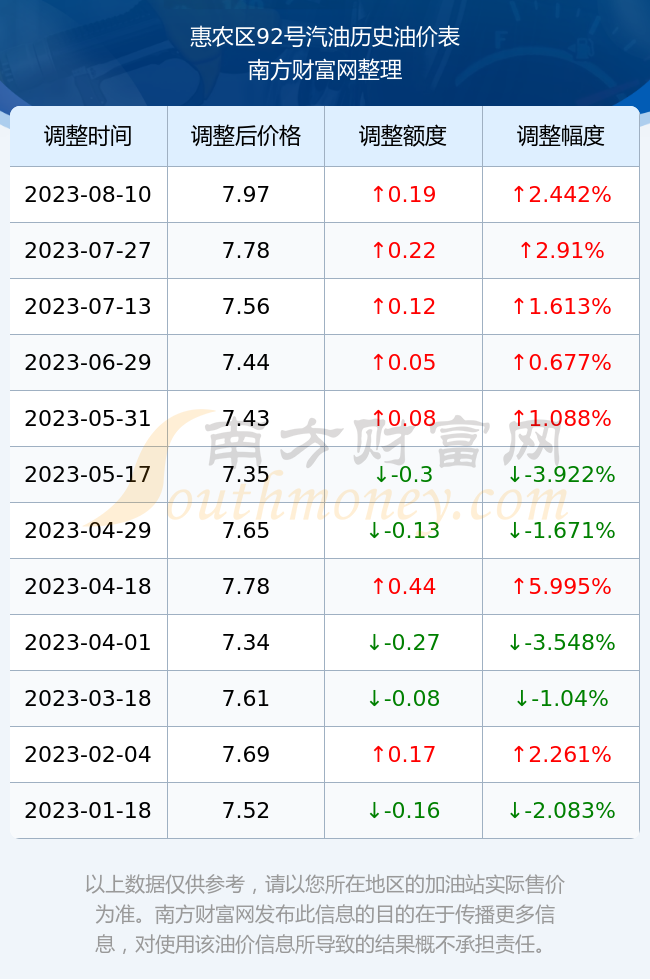
Task: Click the disclaimer text below the table
Action: [325, 914]
